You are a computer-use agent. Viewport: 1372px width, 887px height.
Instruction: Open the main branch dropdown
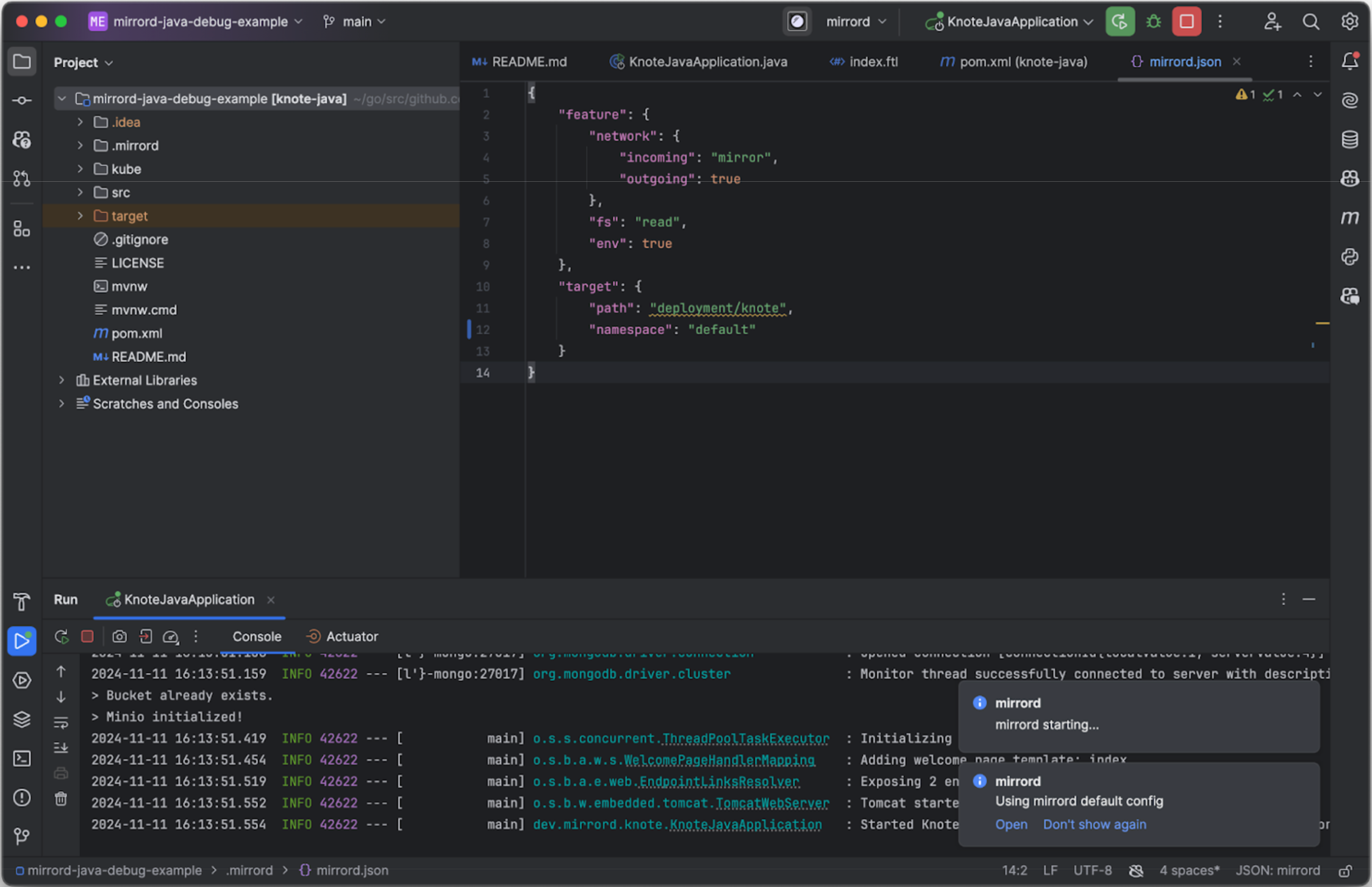(356, 22)
